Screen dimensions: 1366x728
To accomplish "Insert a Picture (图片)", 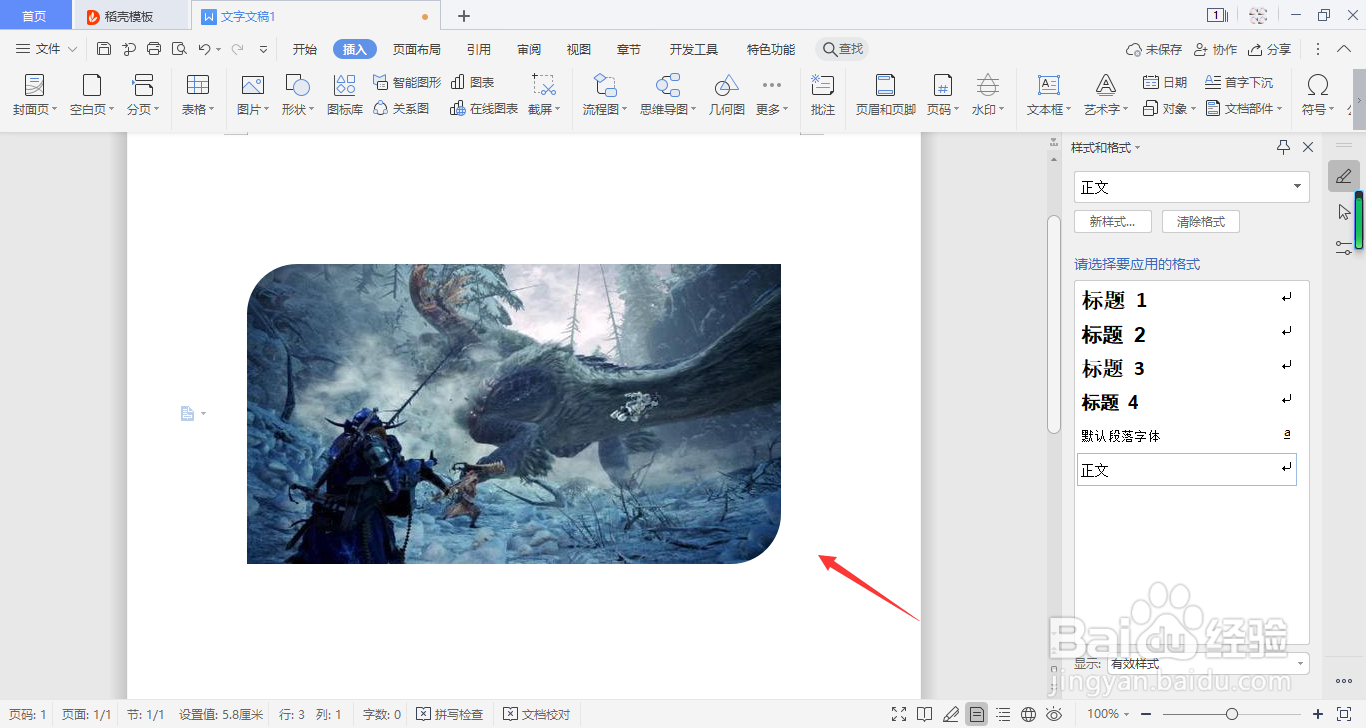I will [253, 95].
